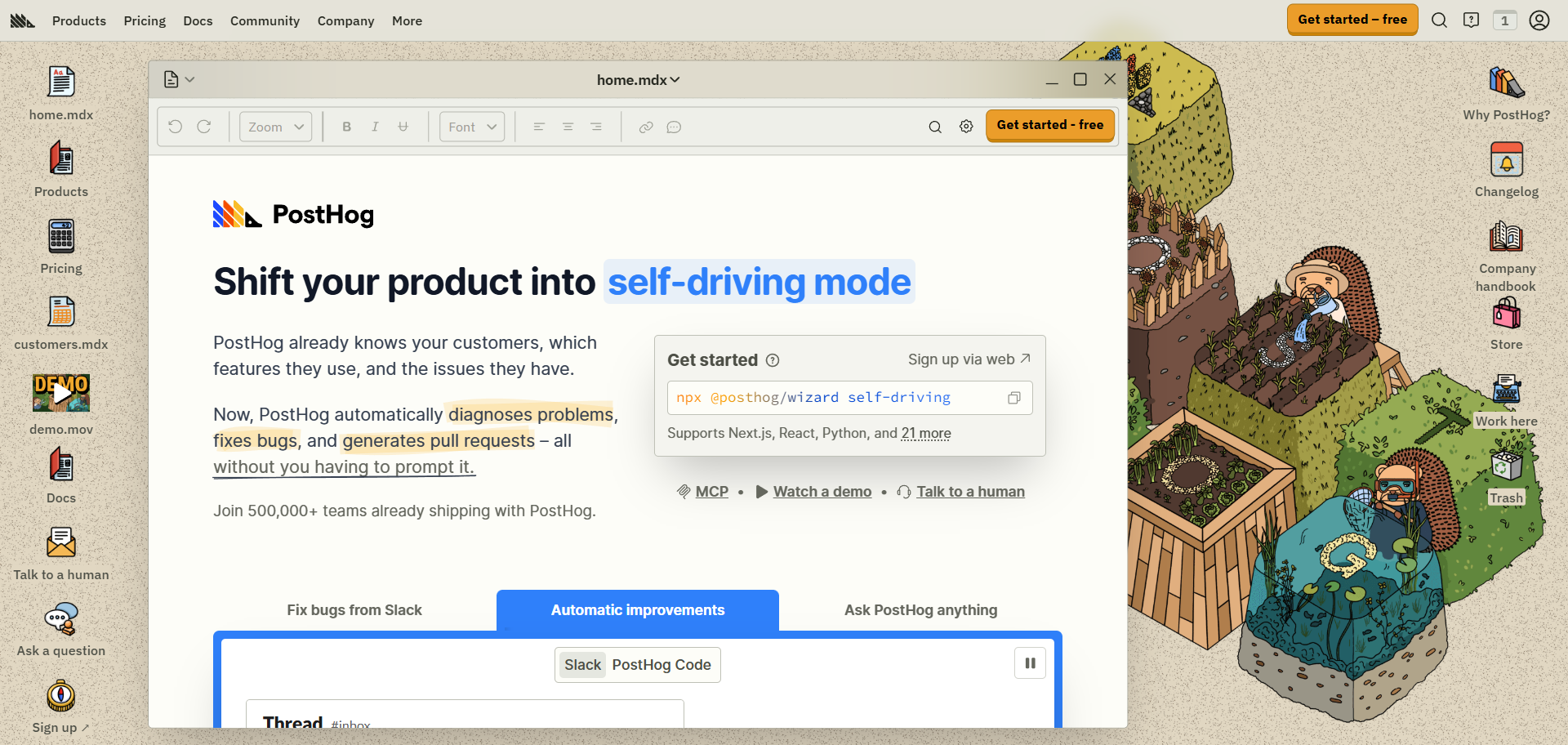Show the 21 more supported frameworks
1568x745 pixels.
click(926, 433)
